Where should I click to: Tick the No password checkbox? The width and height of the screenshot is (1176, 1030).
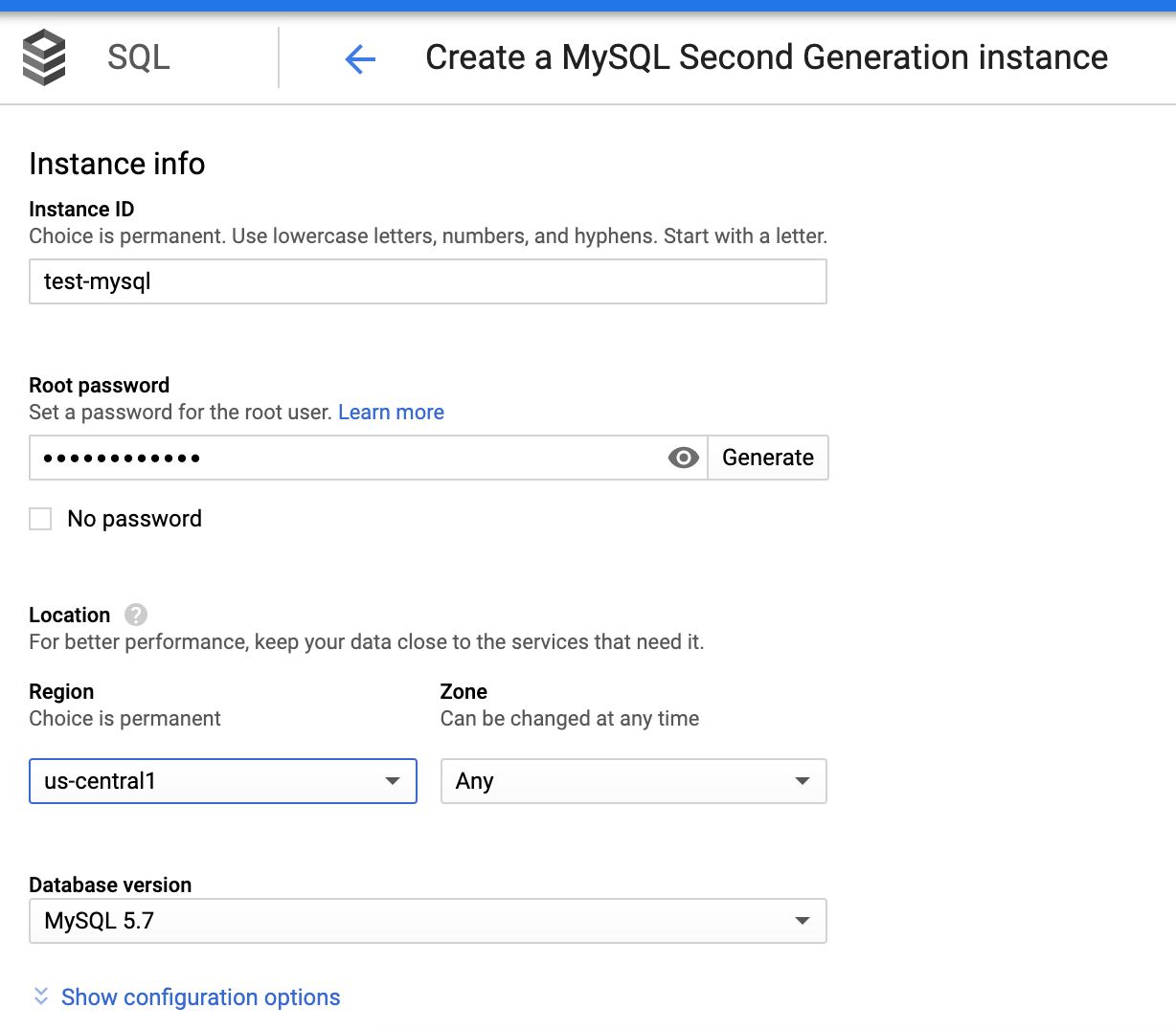coord(40,519)
